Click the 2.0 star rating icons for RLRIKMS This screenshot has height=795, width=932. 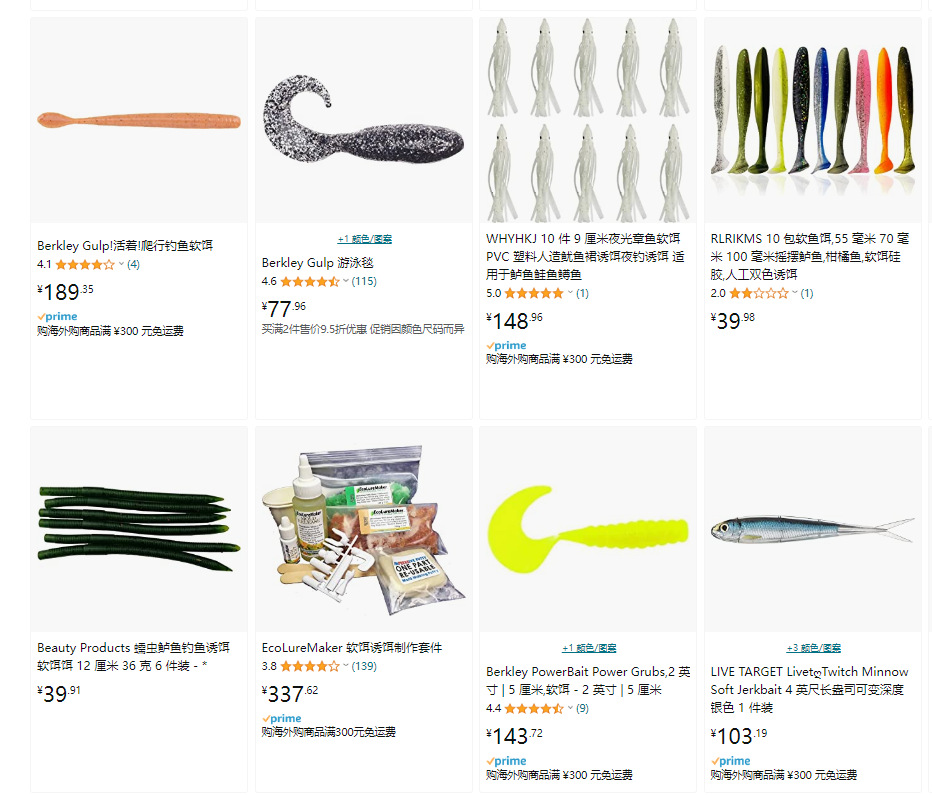point(759,293)
